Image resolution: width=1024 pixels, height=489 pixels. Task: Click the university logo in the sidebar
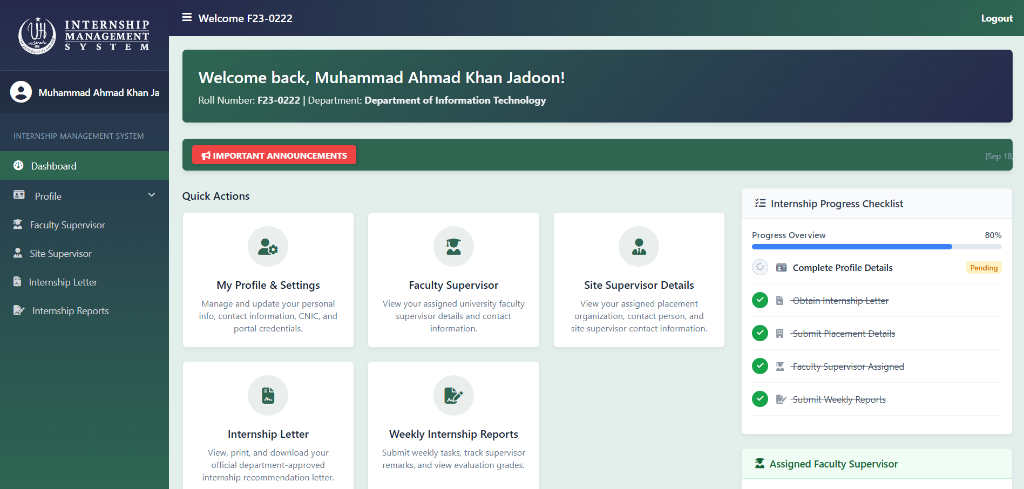tap(37, 35)
